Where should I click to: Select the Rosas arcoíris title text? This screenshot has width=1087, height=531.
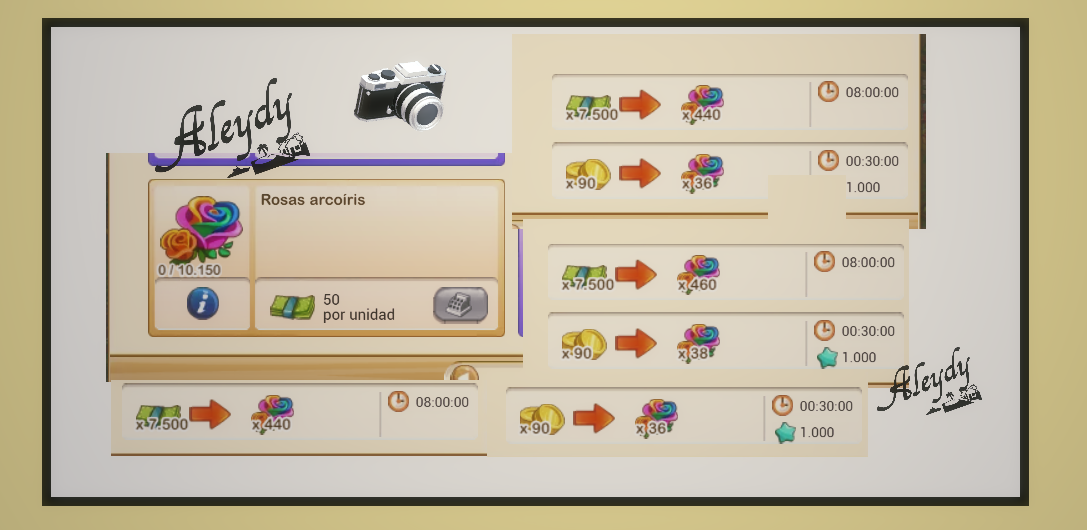(x=313, y=200)
